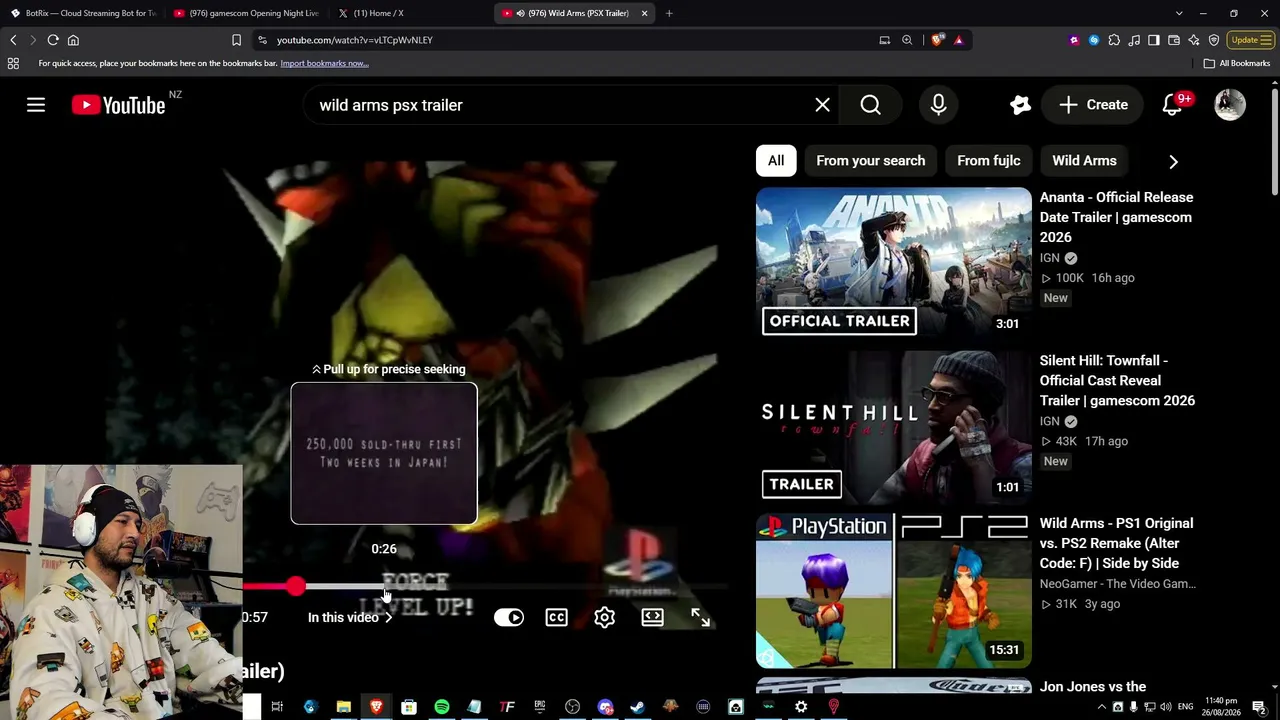1280x720 pixels.
Task: Select the 'From fujlc' chip
Action: [x=988, y=161]
